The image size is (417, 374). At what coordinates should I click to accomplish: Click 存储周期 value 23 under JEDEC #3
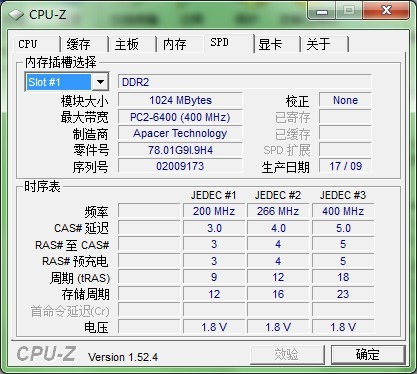[343, 294]
